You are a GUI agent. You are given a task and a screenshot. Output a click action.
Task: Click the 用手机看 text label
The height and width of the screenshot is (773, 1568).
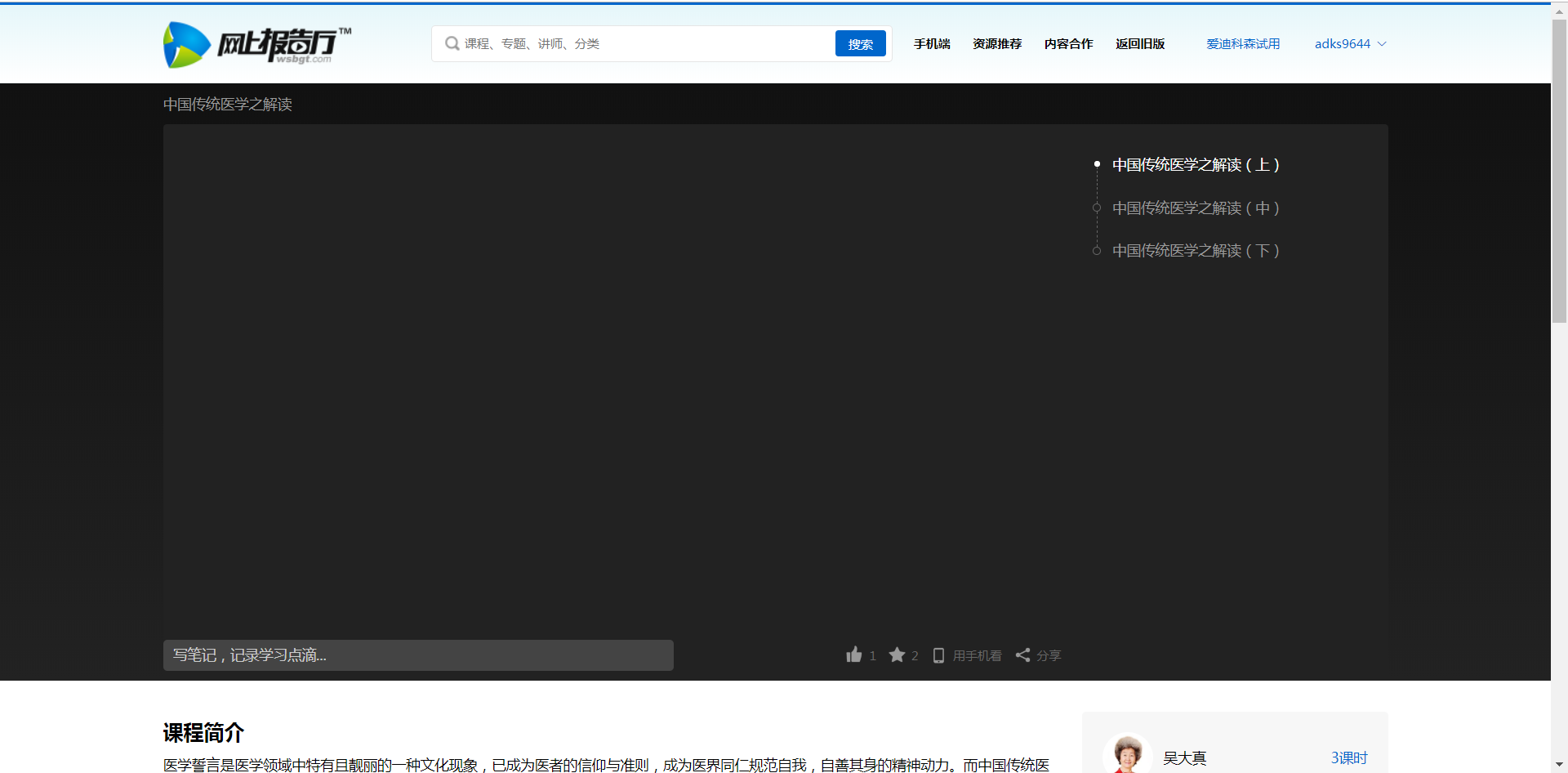[977, 655]
